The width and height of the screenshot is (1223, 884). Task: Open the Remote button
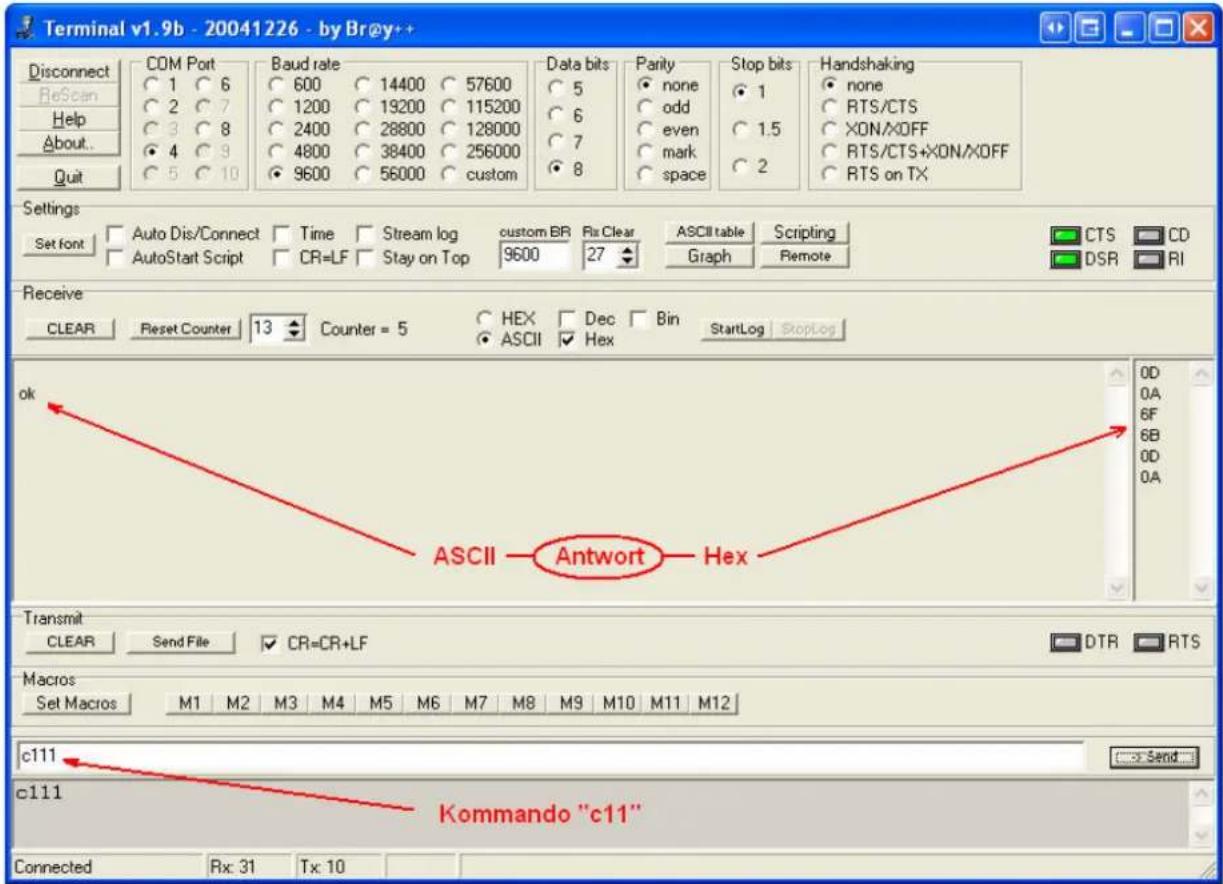(804, 256)
